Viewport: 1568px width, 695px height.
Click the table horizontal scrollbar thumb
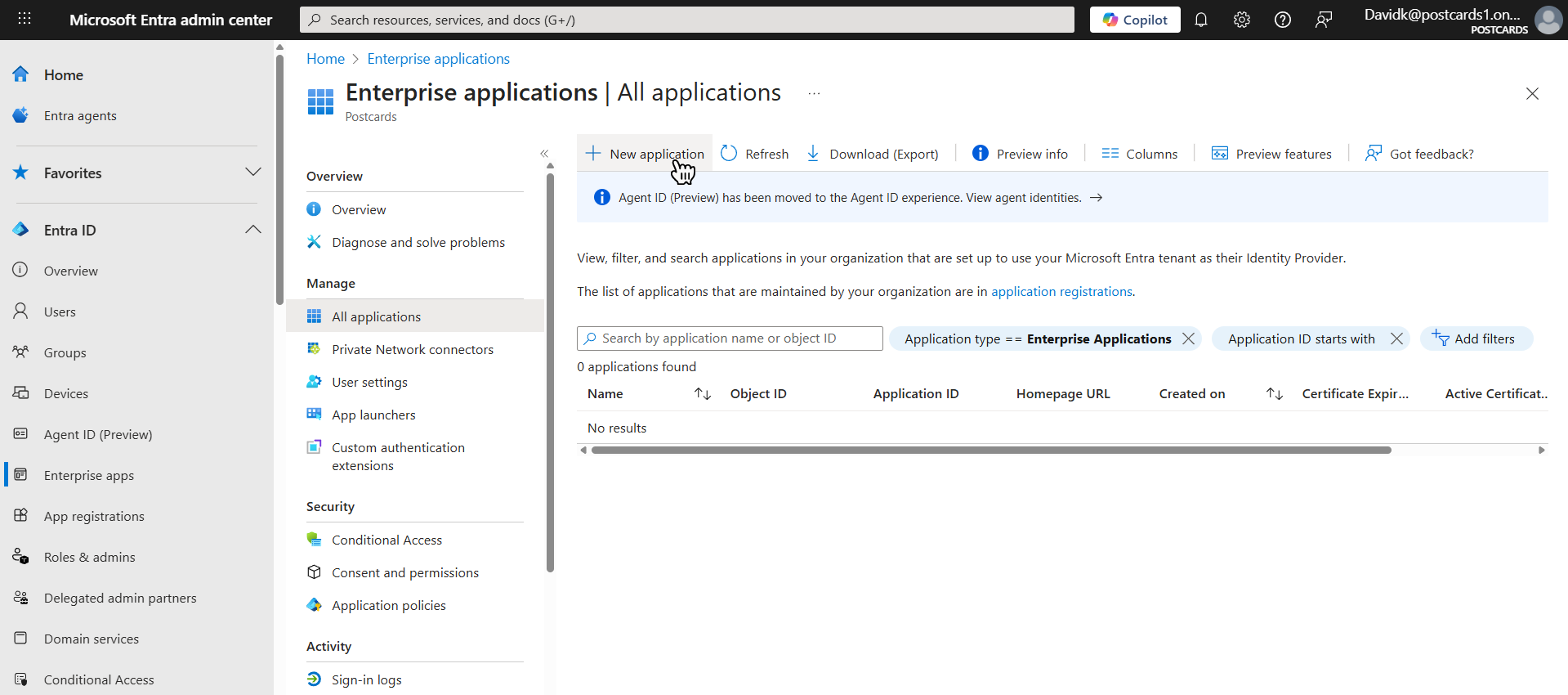click(991, 450)
